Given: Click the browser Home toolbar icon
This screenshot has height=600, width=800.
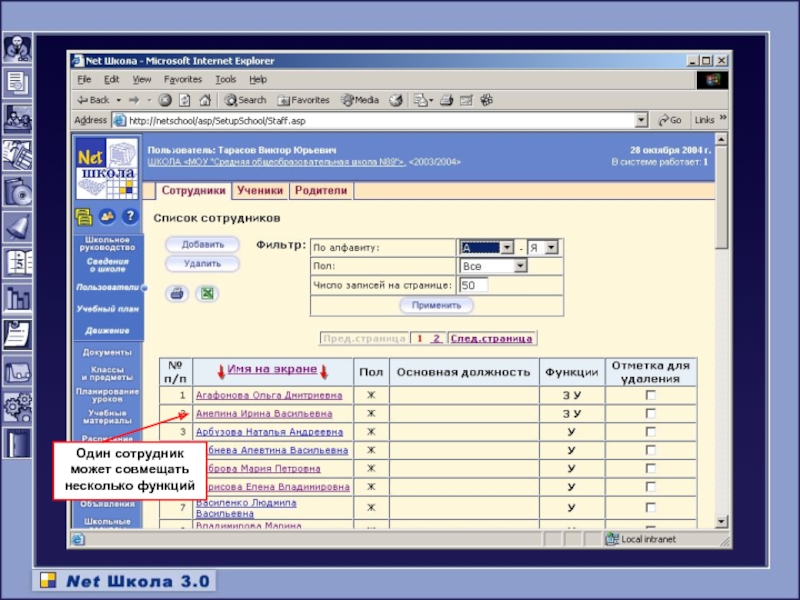Looking at the screenshot, I should tap(205, 100).
